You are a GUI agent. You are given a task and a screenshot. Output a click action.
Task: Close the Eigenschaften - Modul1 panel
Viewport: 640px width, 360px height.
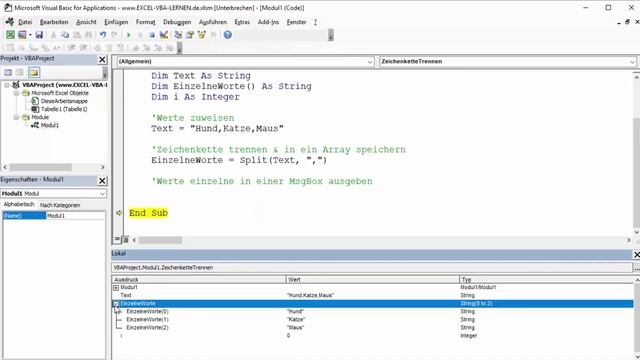click(x=102, y=180)
